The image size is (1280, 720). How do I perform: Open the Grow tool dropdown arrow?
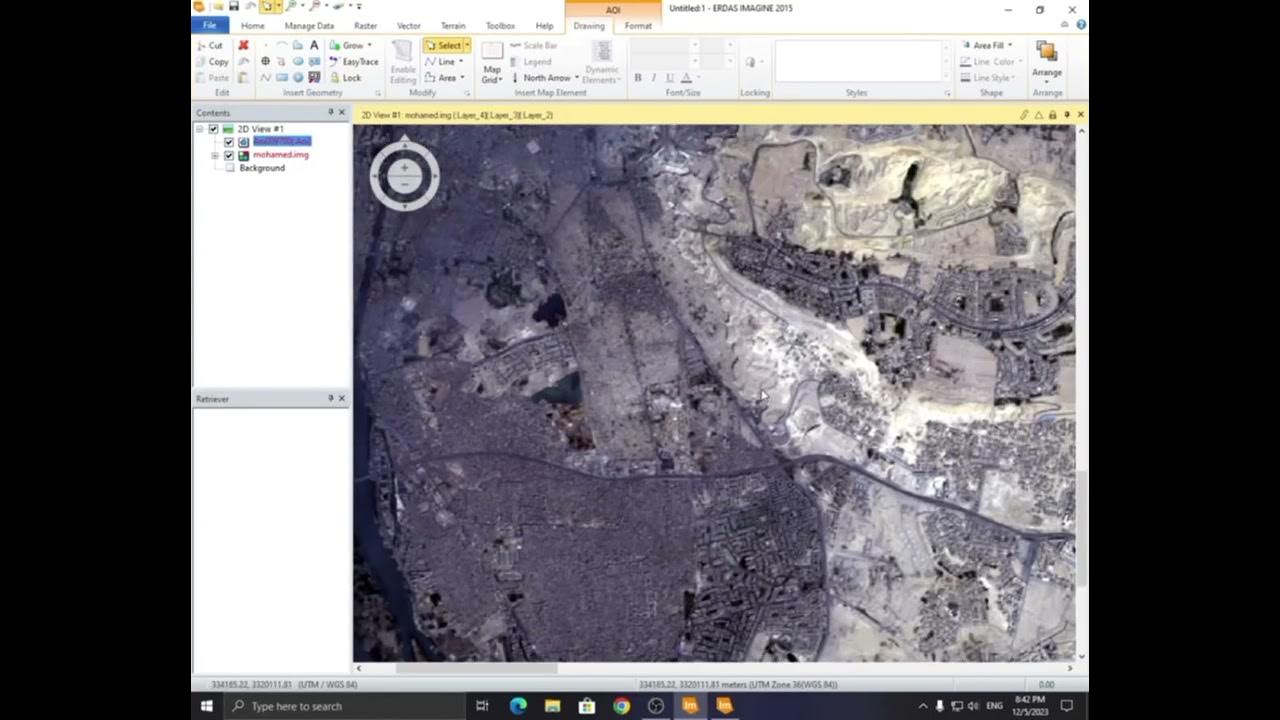coord(369,46)
